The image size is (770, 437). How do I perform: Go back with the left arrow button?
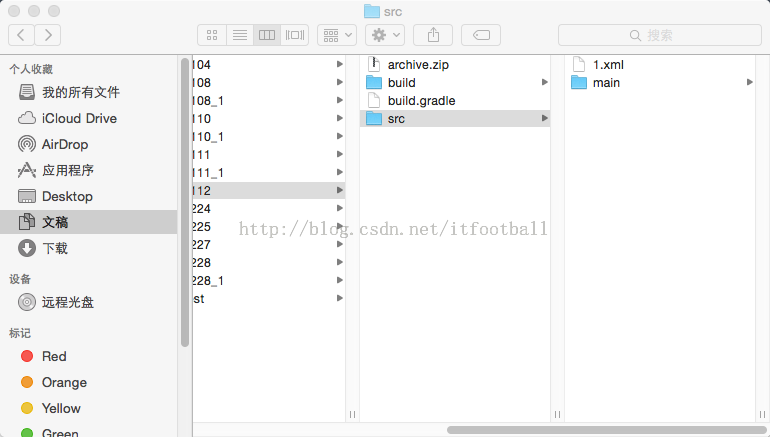(x=21, y=35)
